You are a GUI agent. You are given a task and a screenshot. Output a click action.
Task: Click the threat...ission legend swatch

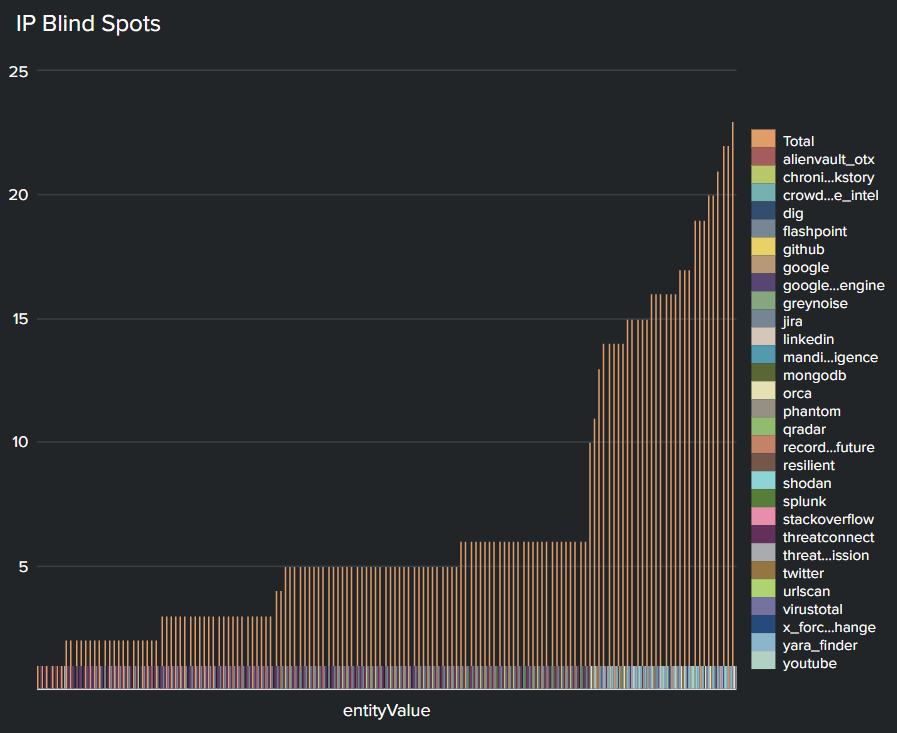point(763,553)
